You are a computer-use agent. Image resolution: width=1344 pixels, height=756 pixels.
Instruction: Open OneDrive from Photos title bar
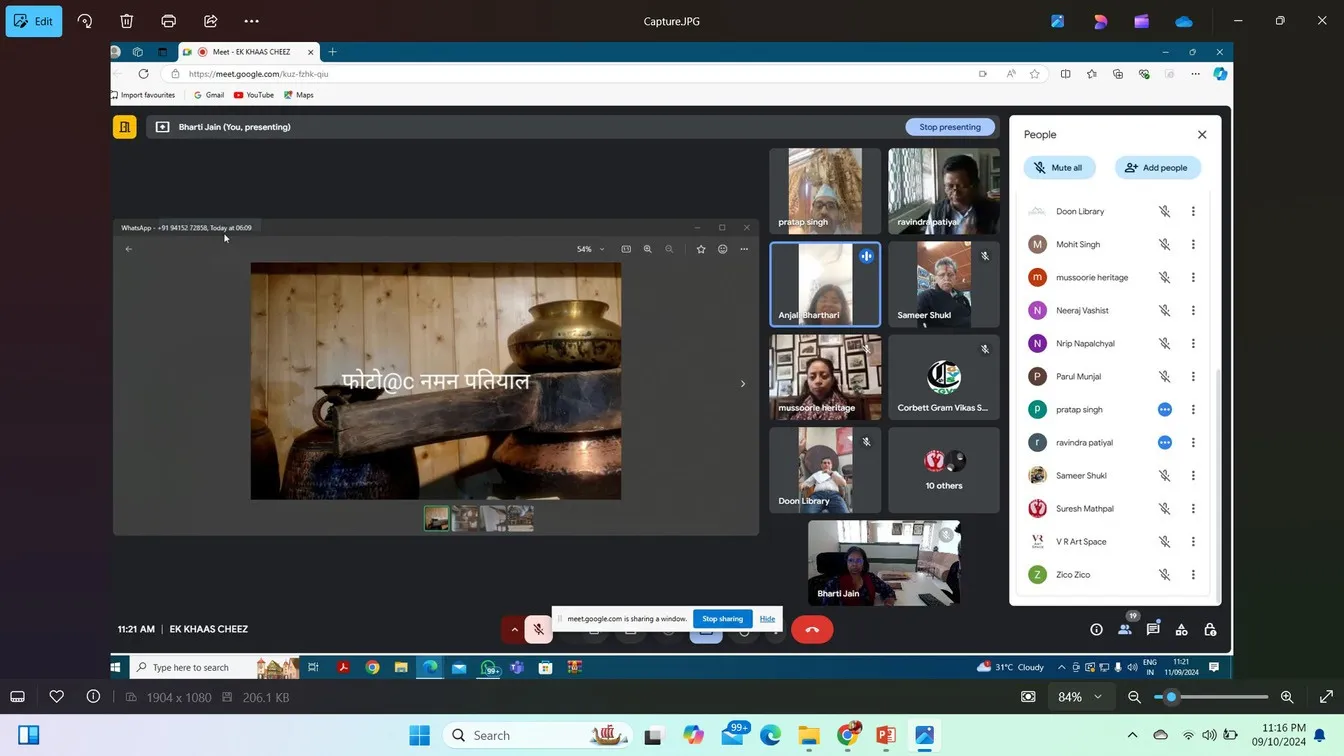(x=1184, y=21)
